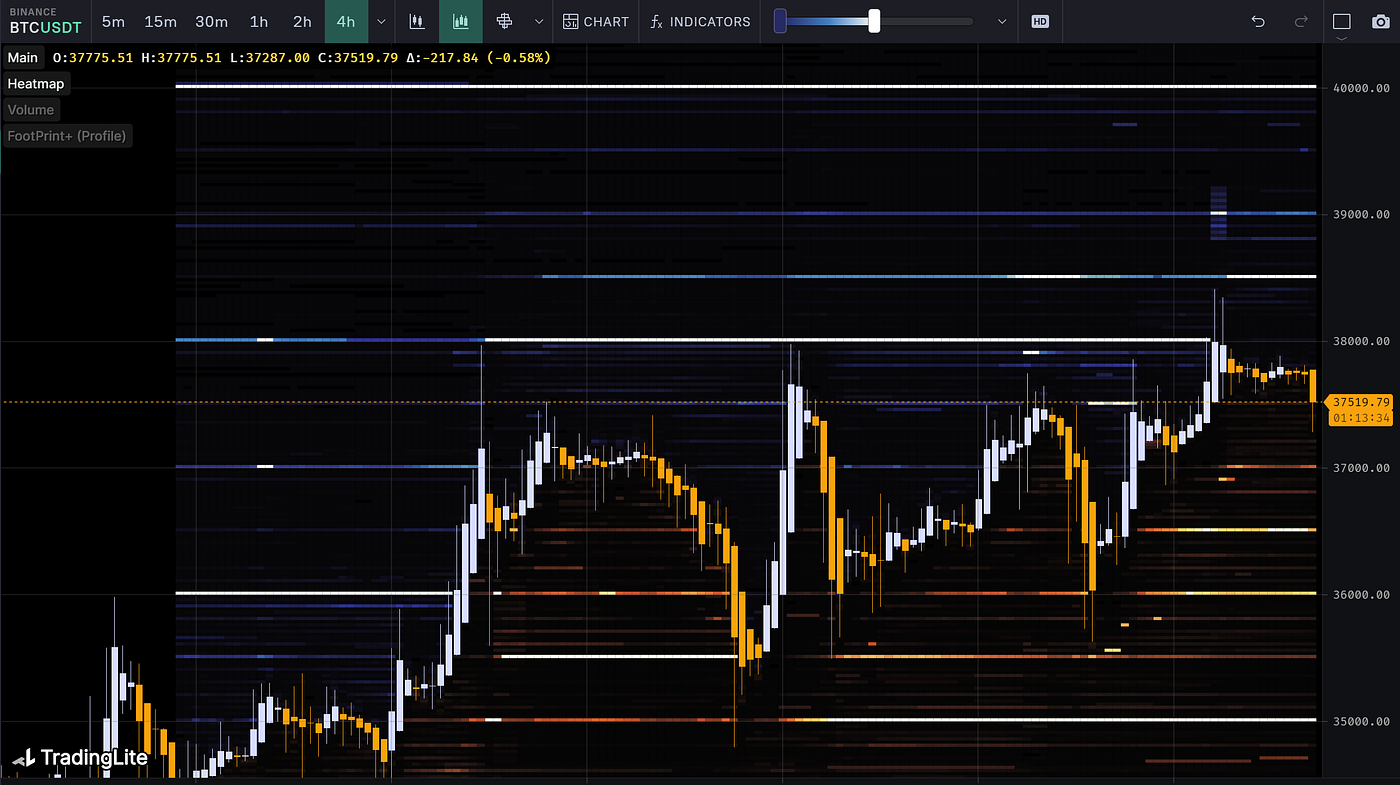Switch to the 30m timeframe

click(211, 21)
